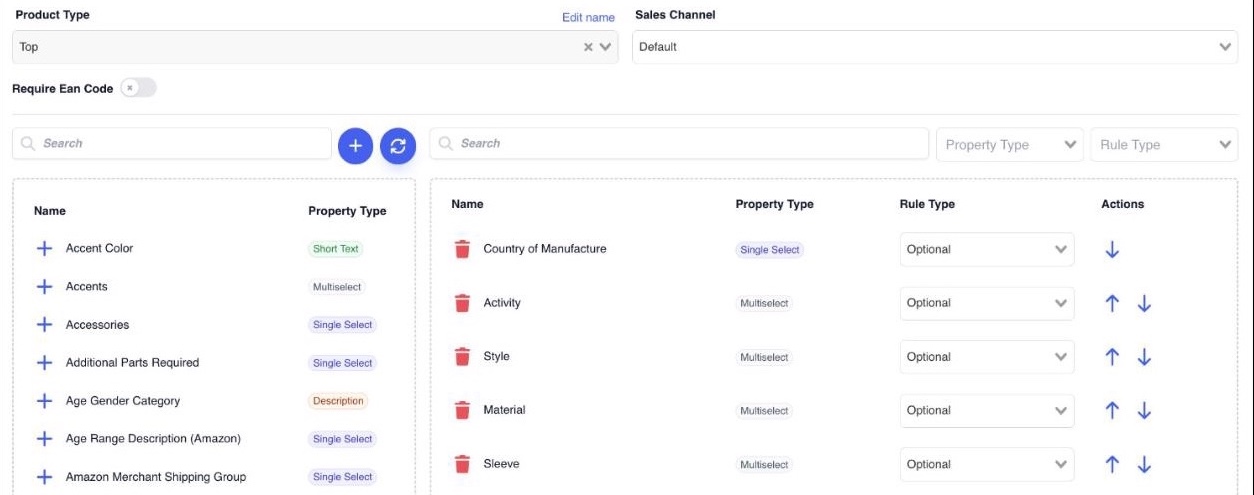The height and width of the screenshot is (495, 1254).
Task: Click the blue plus add property button
Action: click(x=355, y=146)
